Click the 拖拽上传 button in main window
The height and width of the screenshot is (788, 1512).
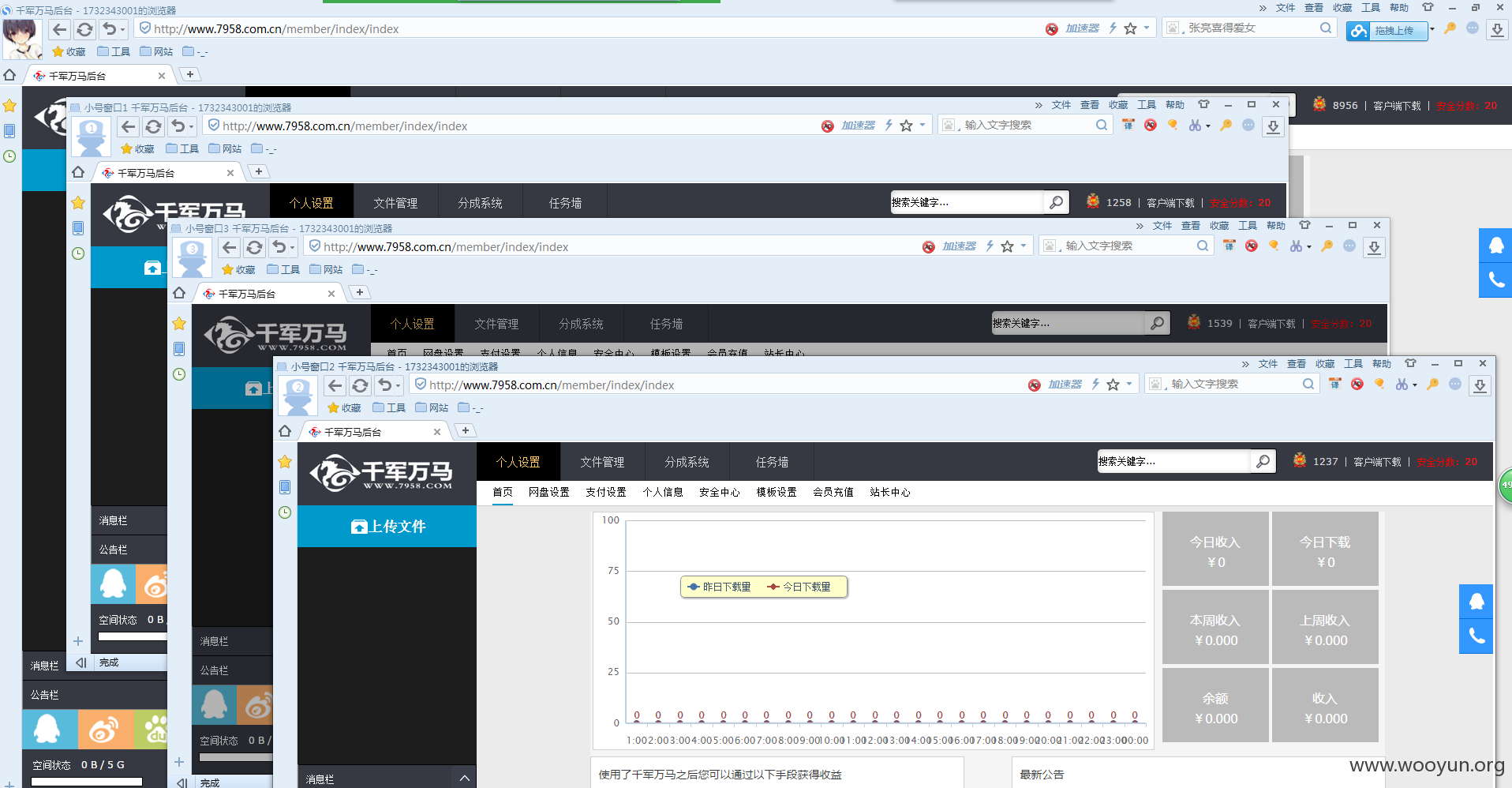1387,30
